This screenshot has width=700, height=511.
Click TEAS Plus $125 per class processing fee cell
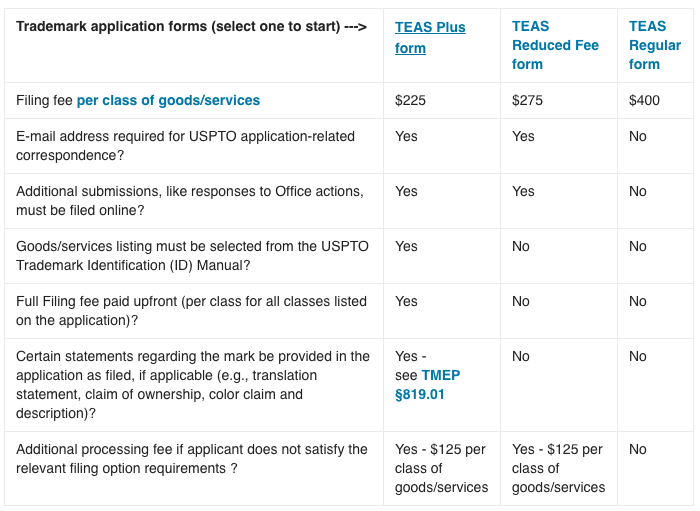[x=441, y=468]
